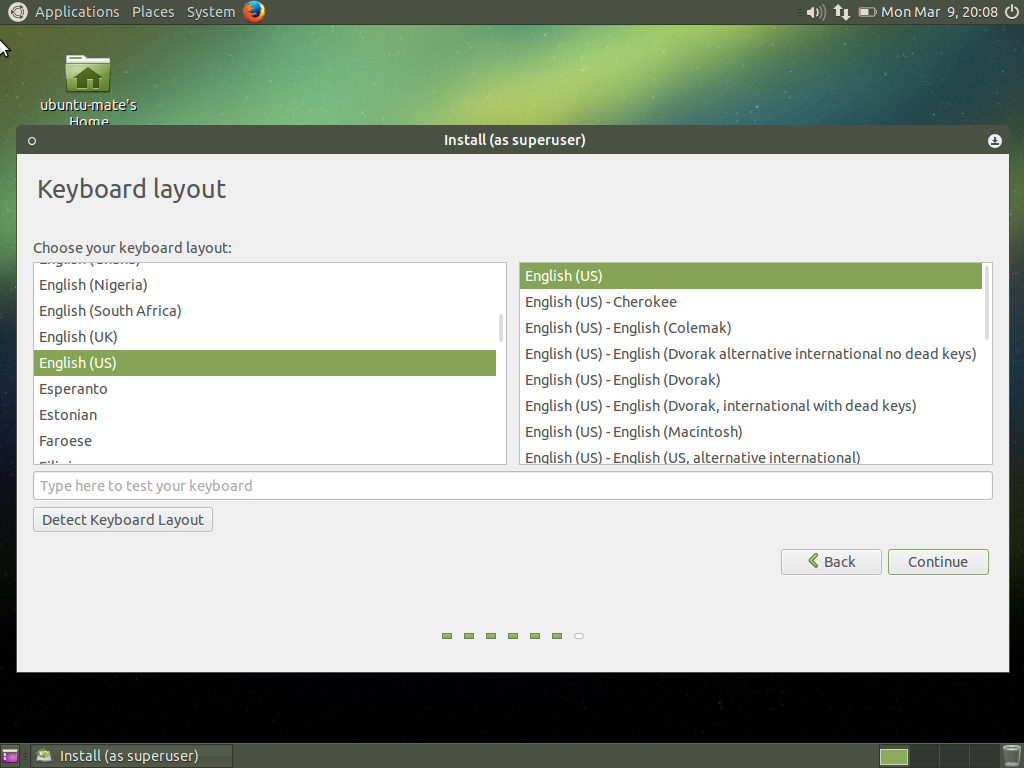Select English (Nigeria) layout
The image size is (1024, 768).
click(x=264, y=285)
